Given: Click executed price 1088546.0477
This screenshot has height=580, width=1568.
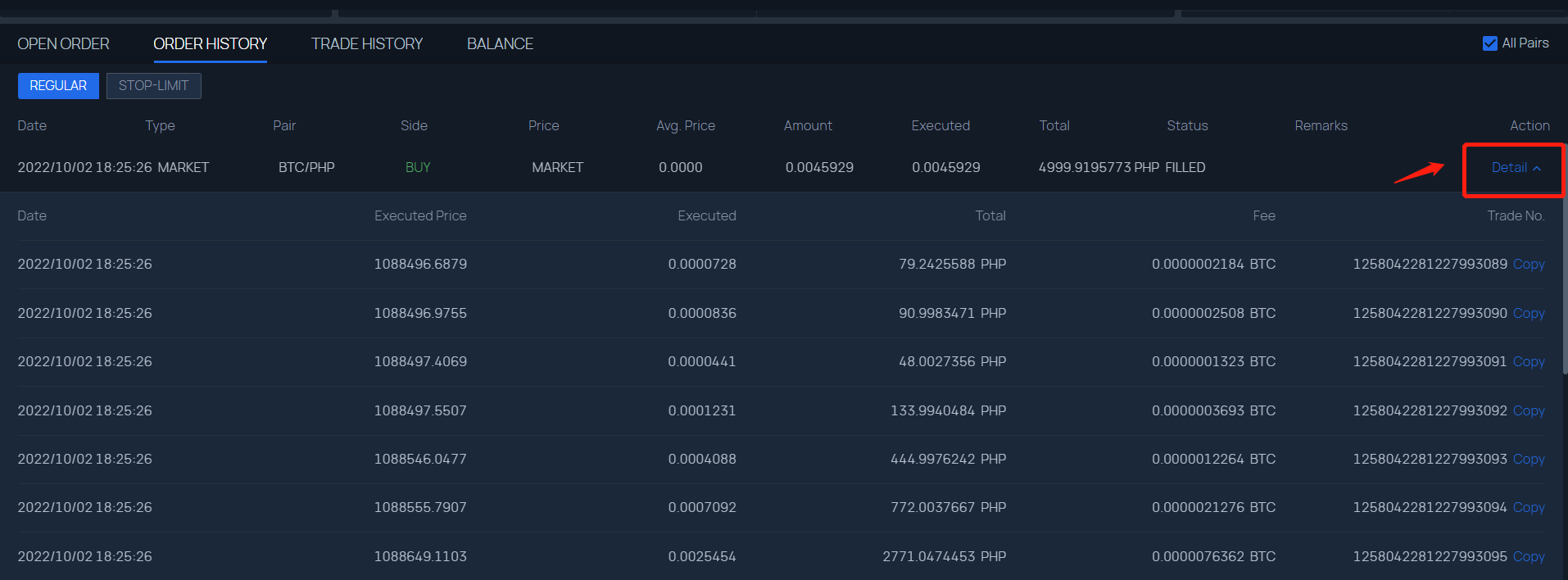Looking at the screenshot, I should (420, 459).
